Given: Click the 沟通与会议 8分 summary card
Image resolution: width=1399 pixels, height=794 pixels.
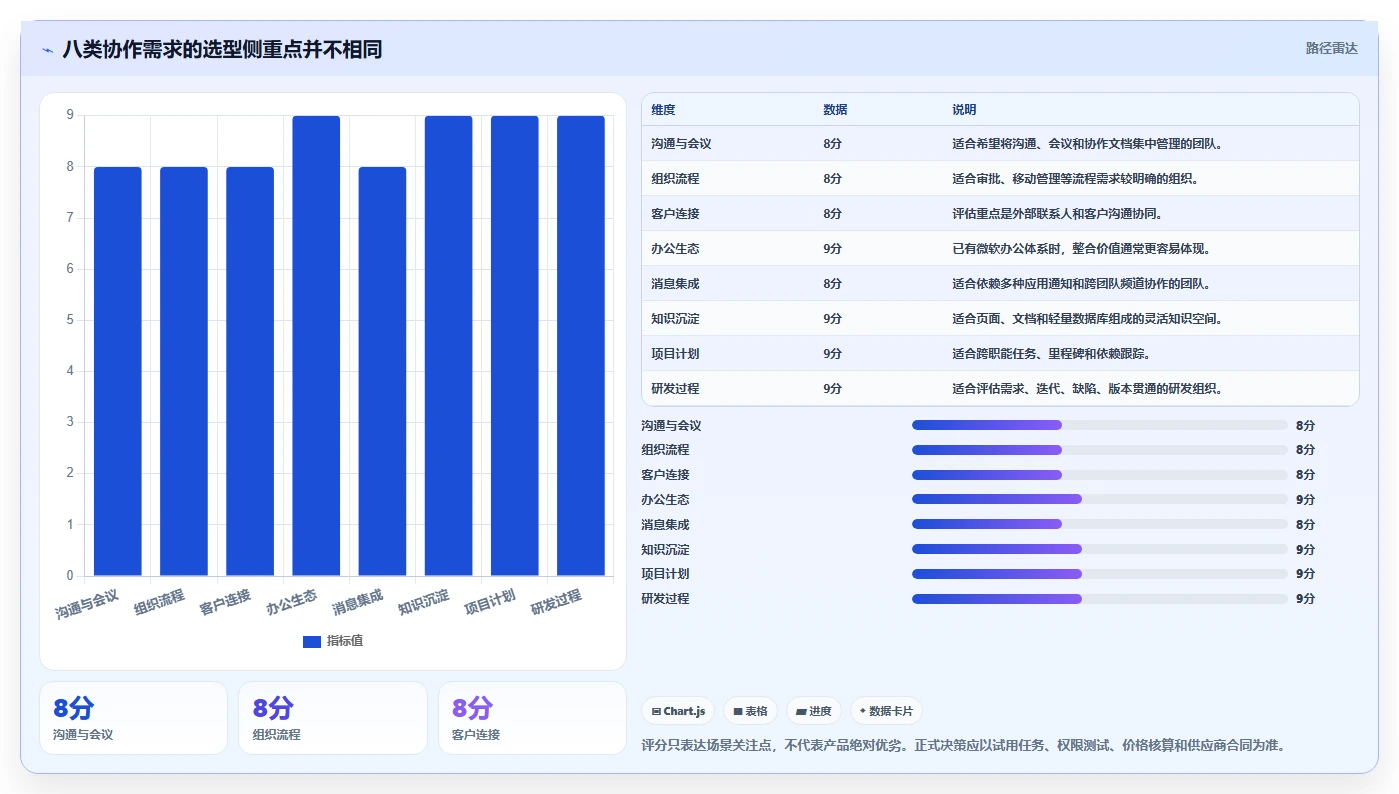Looking at the screenshot, I should click(133, 718).
